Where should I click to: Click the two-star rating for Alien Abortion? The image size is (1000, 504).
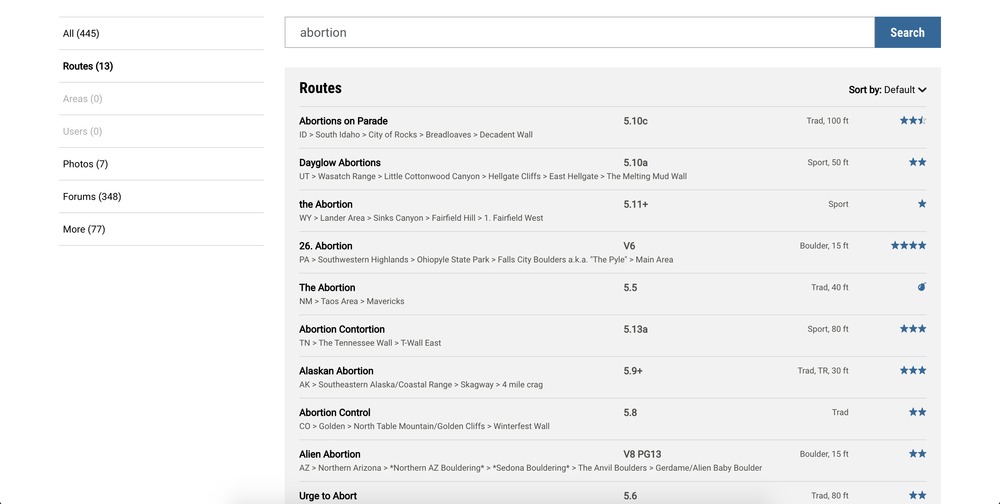coord(917,454)
